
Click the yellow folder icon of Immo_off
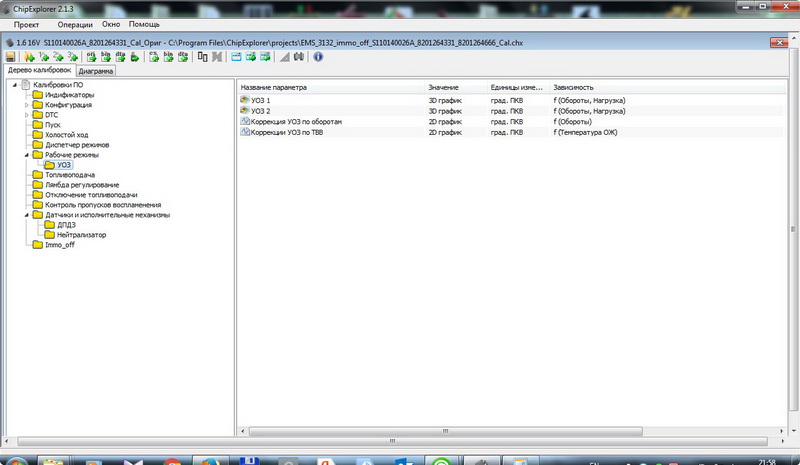point(38,245)
